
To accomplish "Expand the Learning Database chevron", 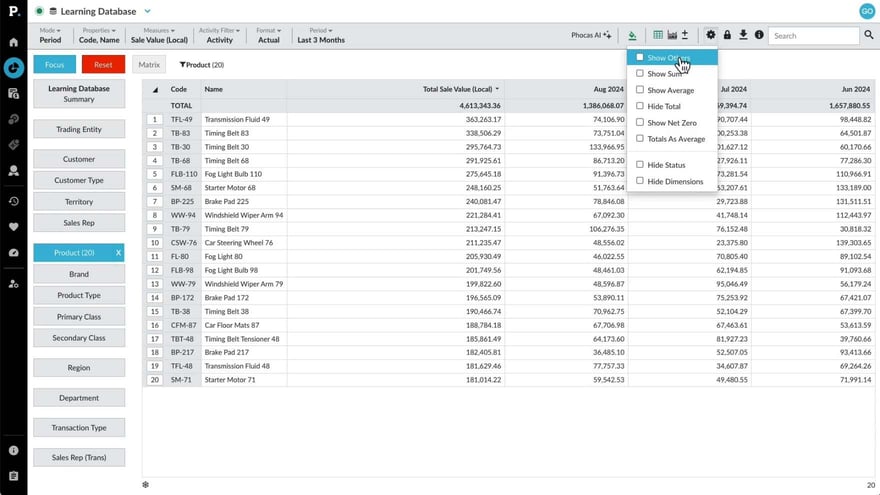I will (x=148, y=11).
